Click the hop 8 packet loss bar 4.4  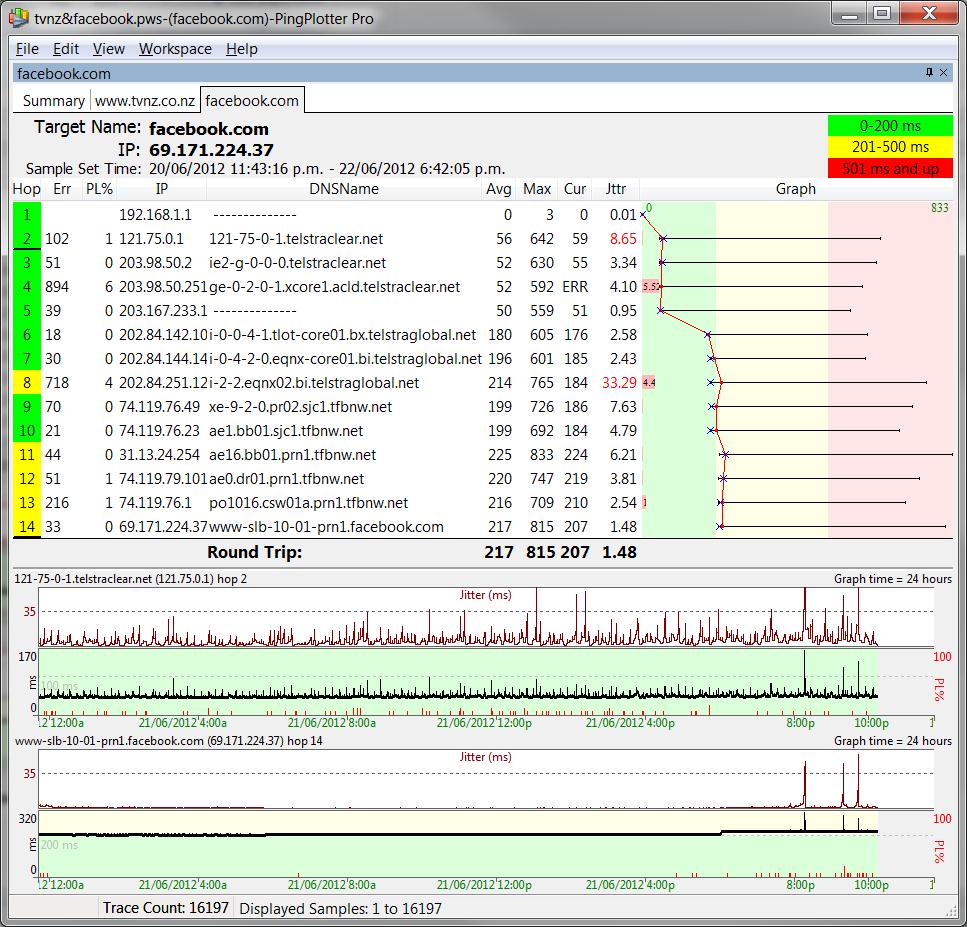tap(649, 383)
